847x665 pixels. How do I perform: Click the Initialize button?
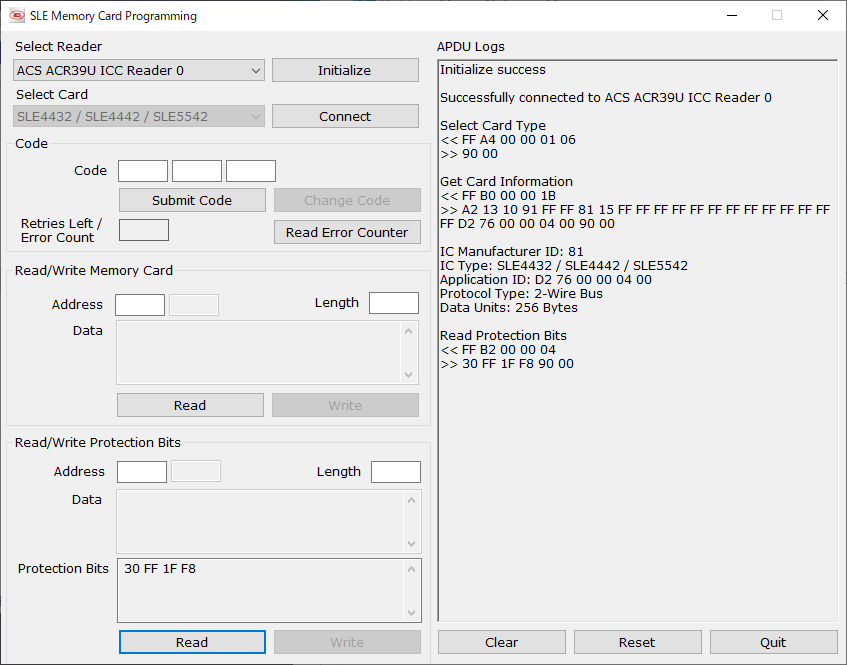click(x=344, y=70)
